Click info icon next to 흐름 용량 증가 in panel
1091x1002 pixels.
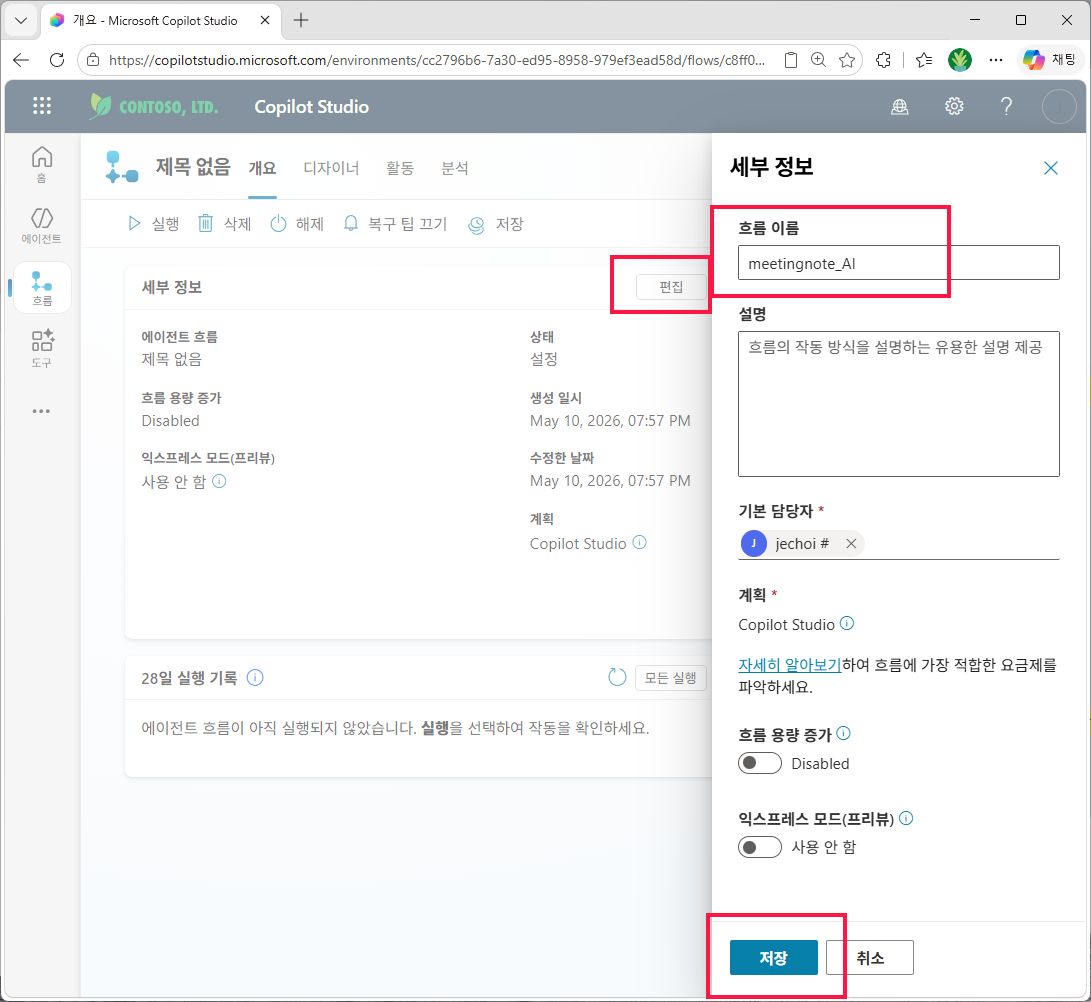tap(843, 733)
